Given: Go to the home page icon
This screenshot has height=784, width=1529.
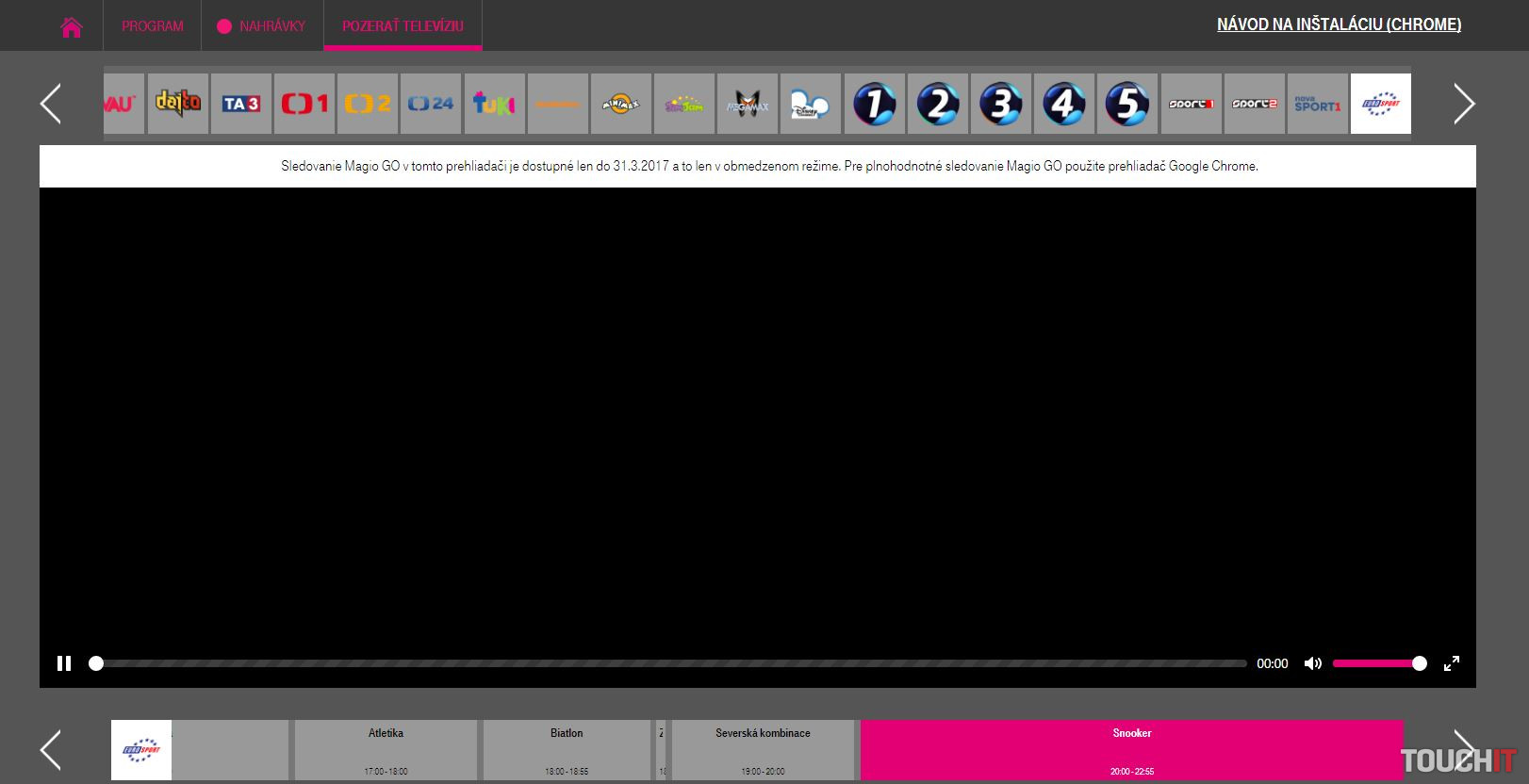Looking at the screenshot, I should tap(72, 26).
